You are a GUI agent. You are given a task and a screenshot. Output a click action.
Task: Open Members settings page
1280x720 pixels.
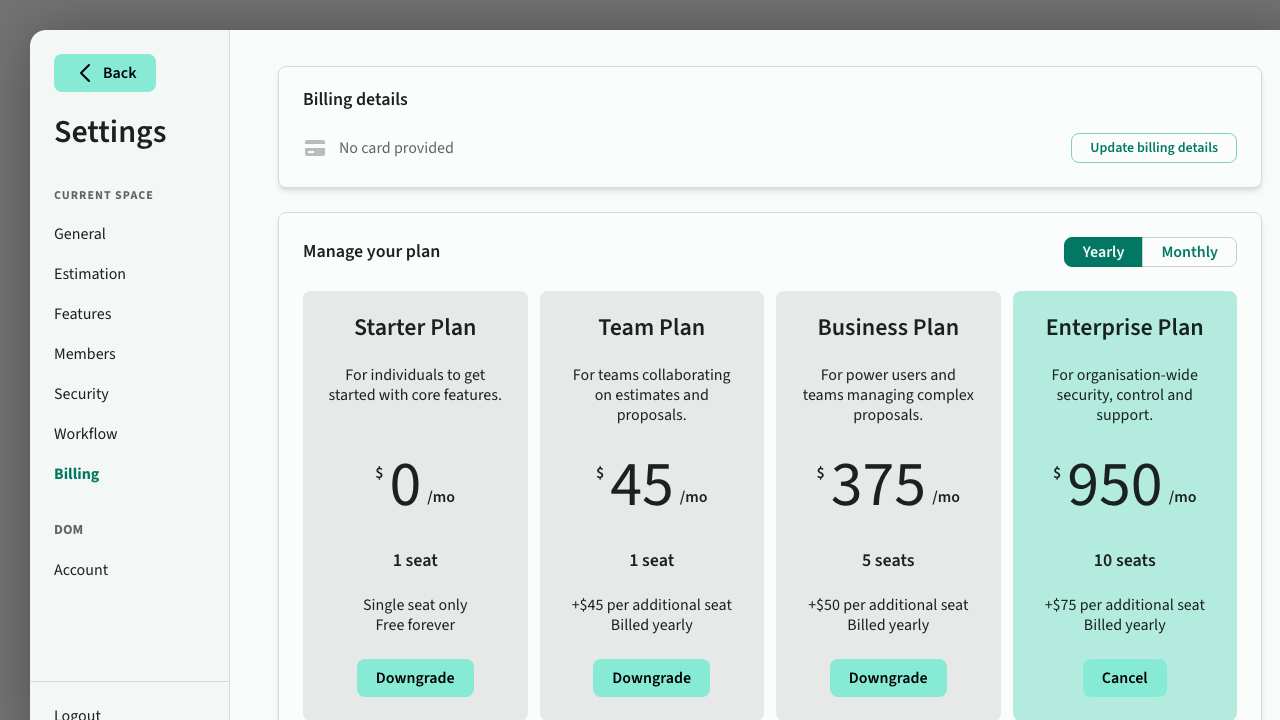point(85,354)
